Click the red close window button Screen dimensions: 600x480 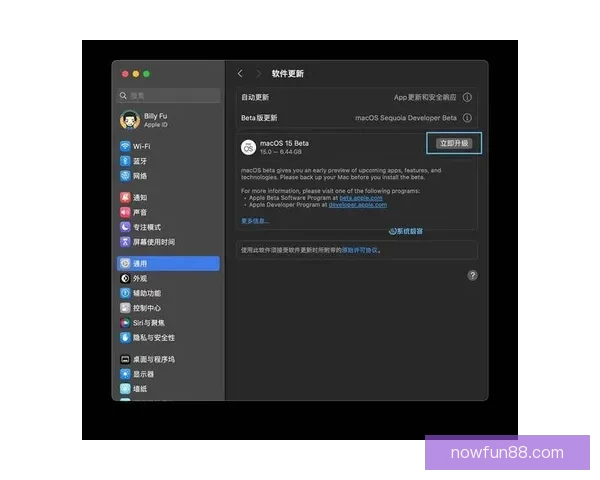coord(125,74)
